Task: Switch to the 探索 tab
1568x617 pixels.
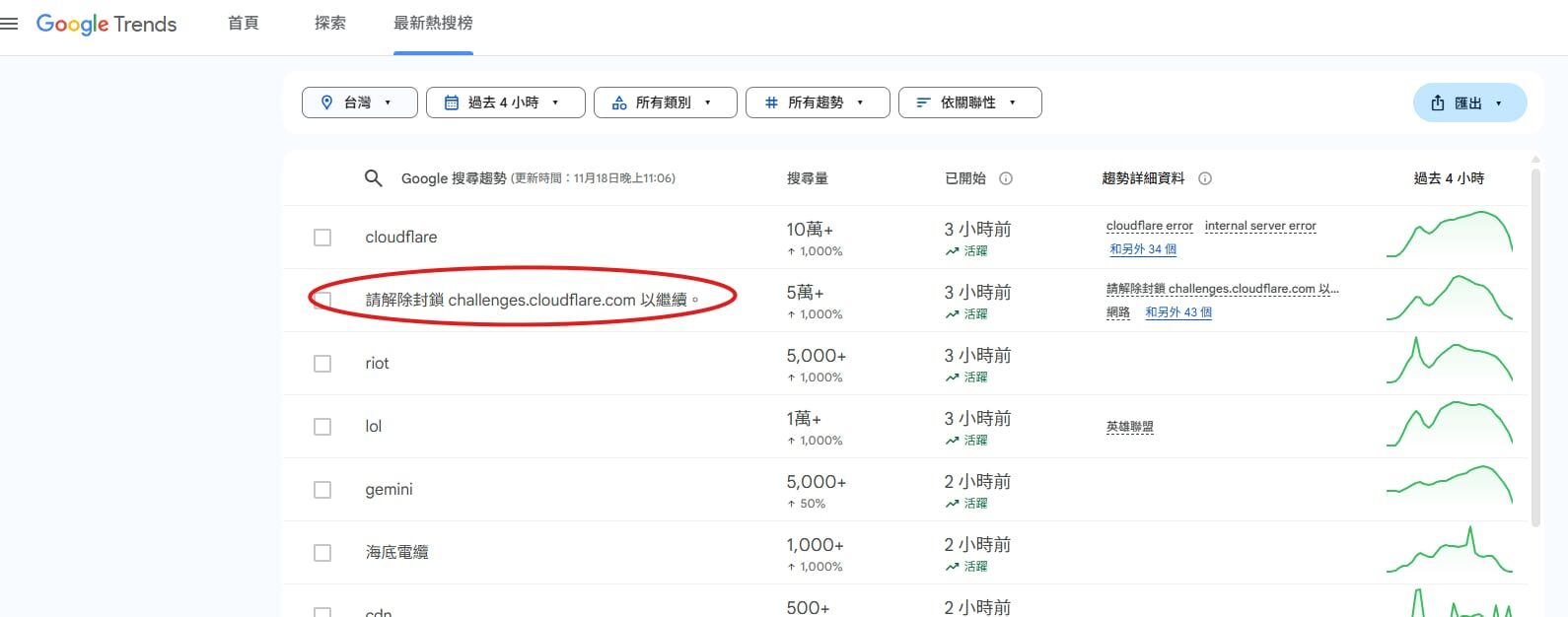Action: coord(330,23)
